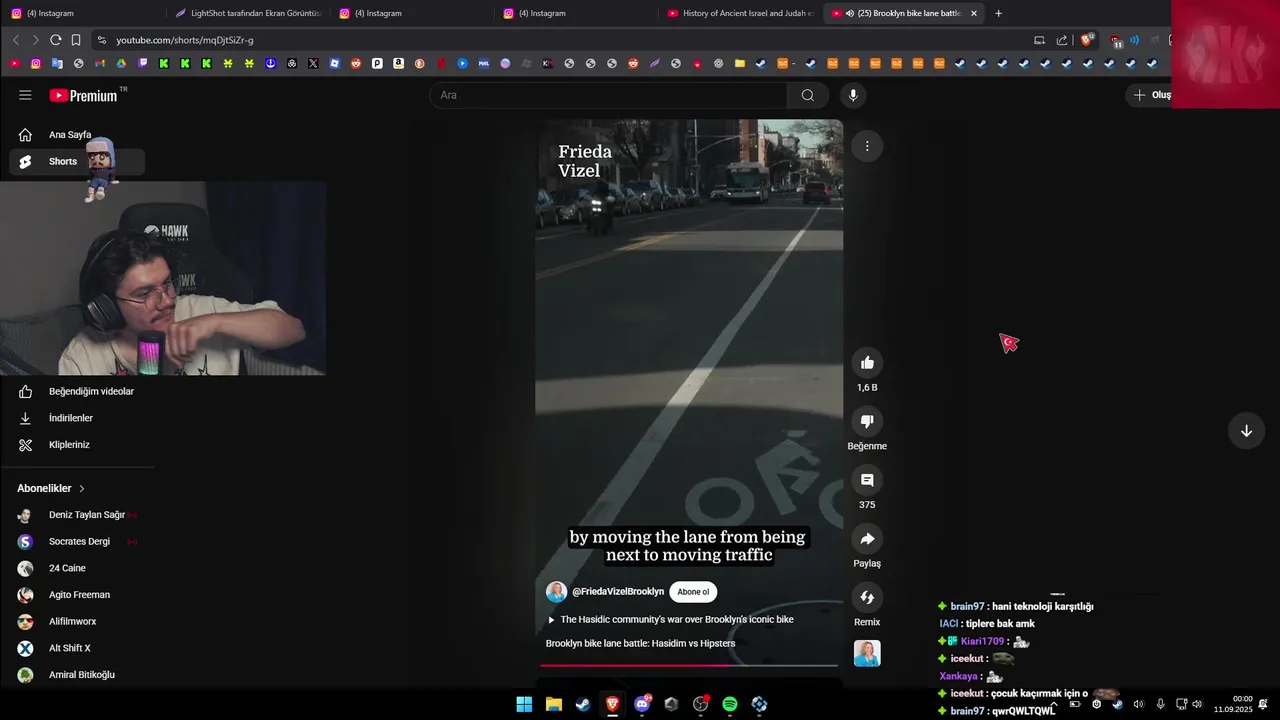Click the Remix icon
The image size is (1280, 720).
click(x=867, y=597)
